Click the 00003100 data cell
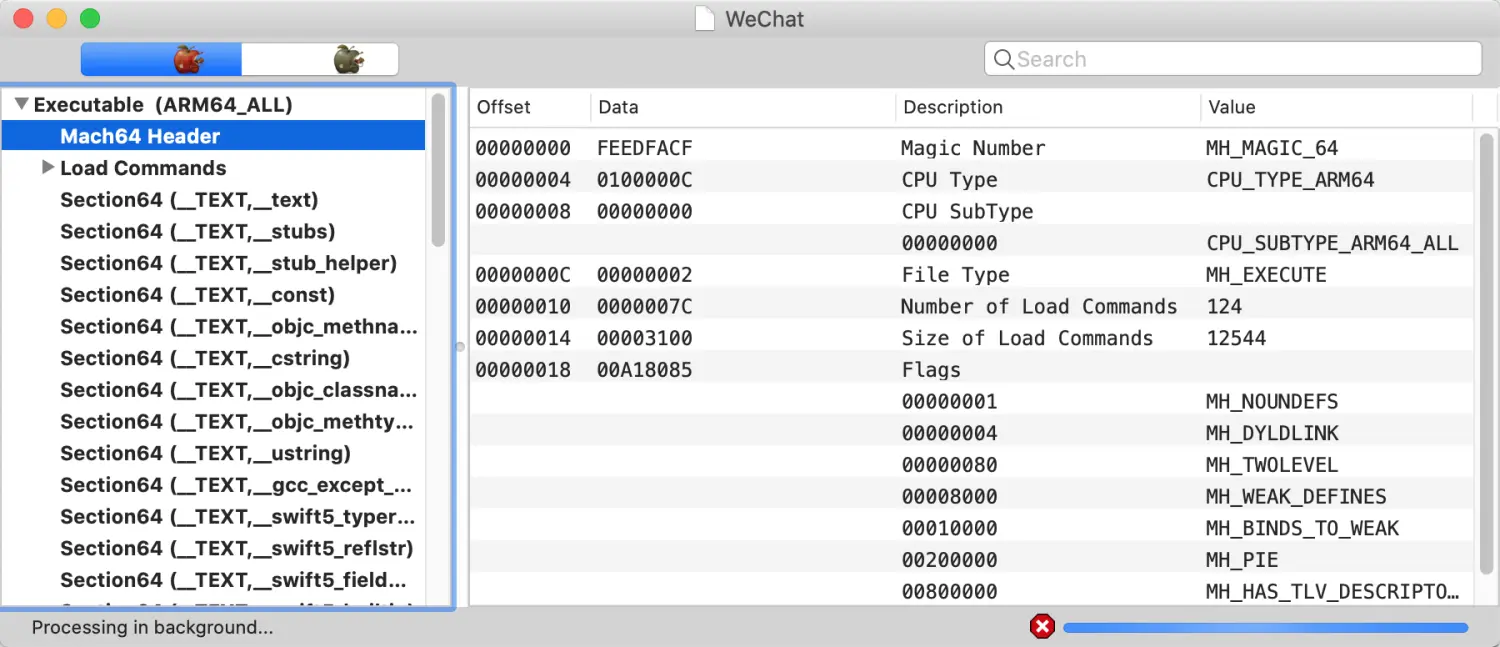Screen dimensions: 1500x647 click(x=645, y=338)
